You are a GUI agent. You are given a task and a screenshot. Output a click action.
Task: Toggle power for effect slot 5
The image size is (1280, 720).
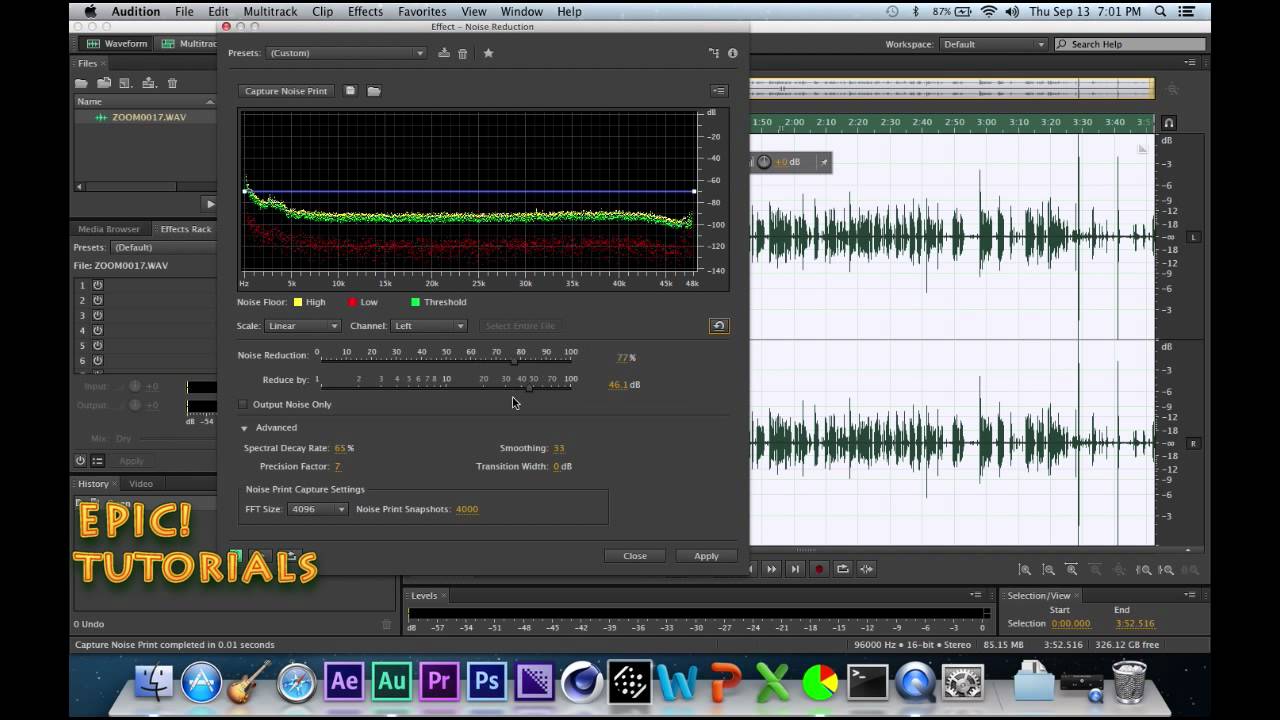[98, 345]
